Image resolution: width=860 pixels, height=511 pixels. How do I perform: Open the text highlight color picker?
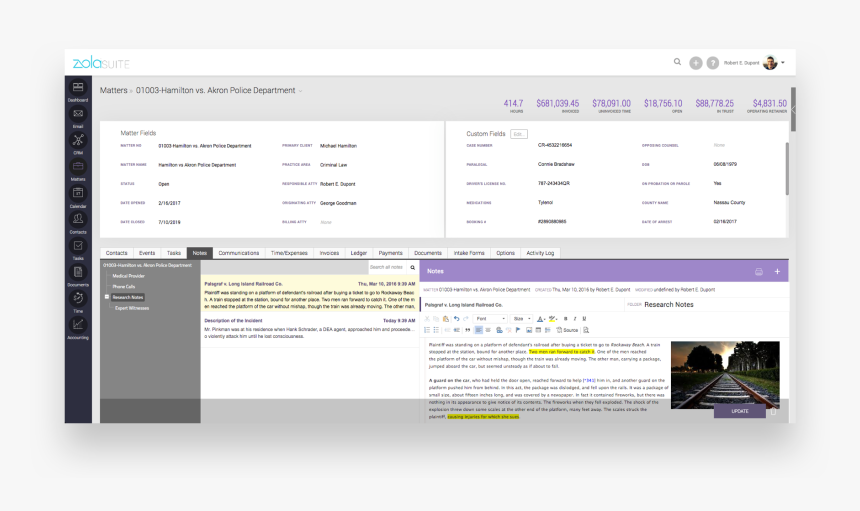tap(552, 318)
